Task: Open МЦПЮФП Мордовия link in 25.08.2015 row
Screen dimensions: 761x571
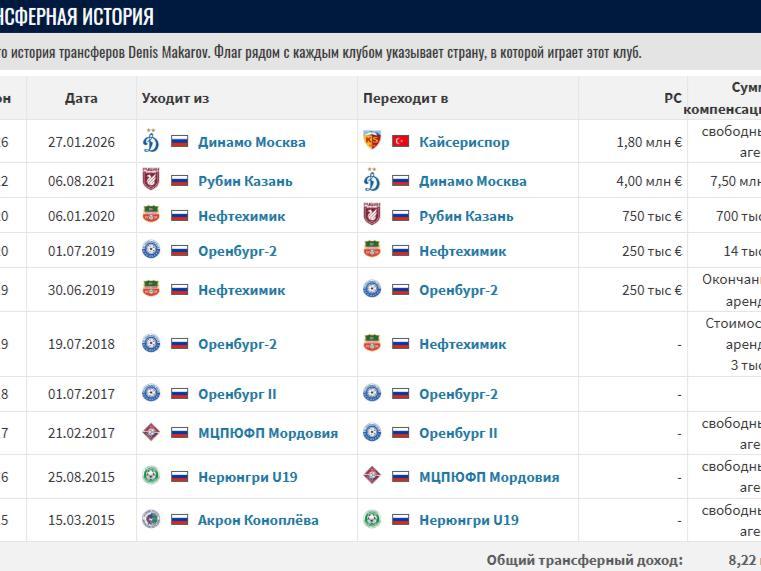Action: 489,476
